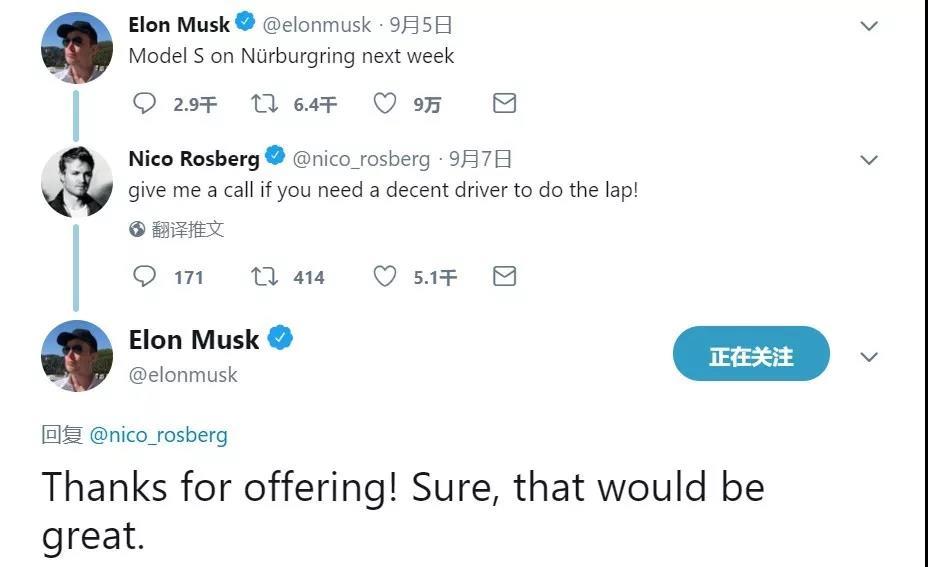Click the Nico Rosberg display name

[194, 159]
